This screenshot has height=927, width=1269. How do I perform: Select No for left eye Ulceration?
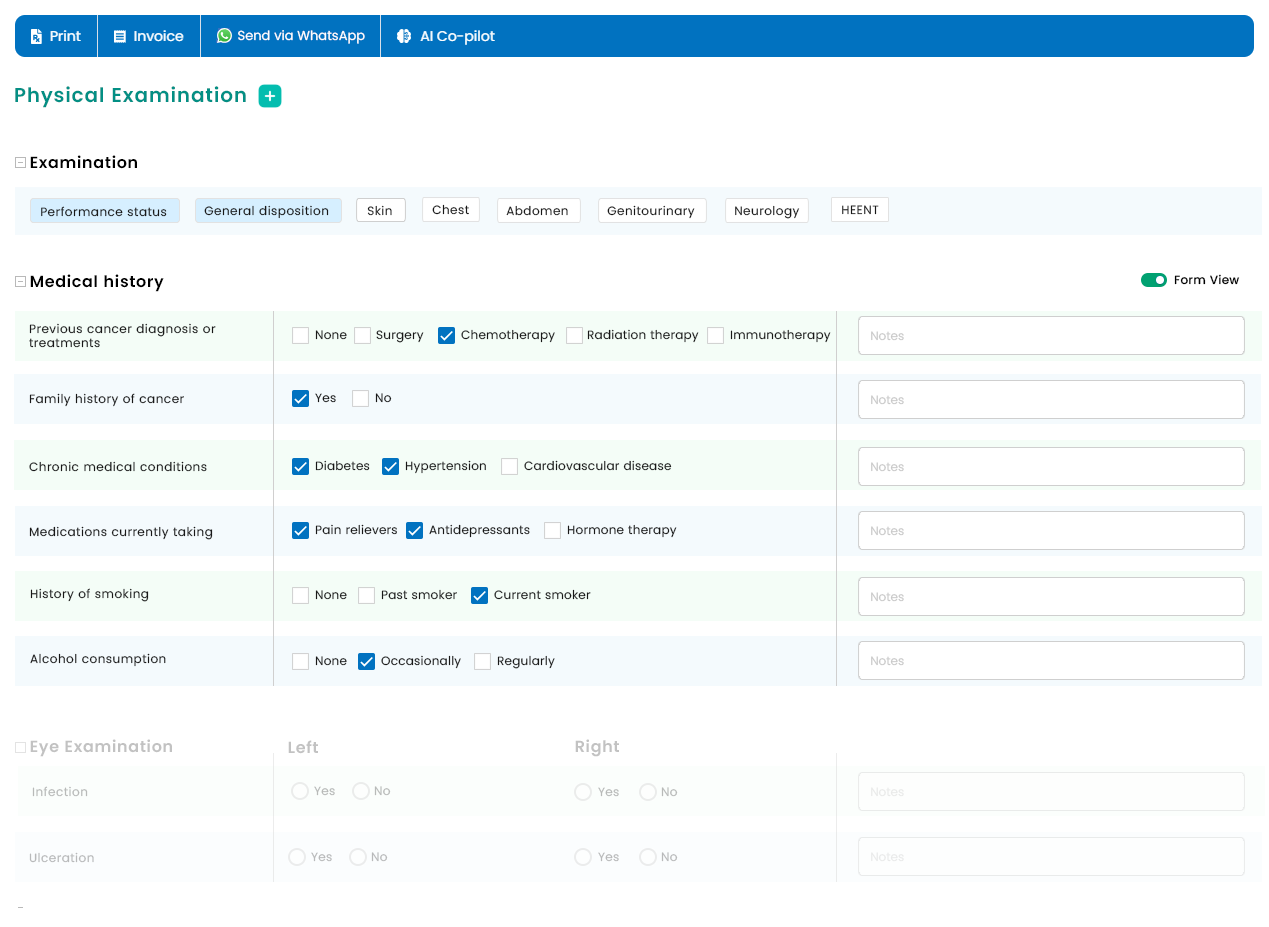click(358, 857)
